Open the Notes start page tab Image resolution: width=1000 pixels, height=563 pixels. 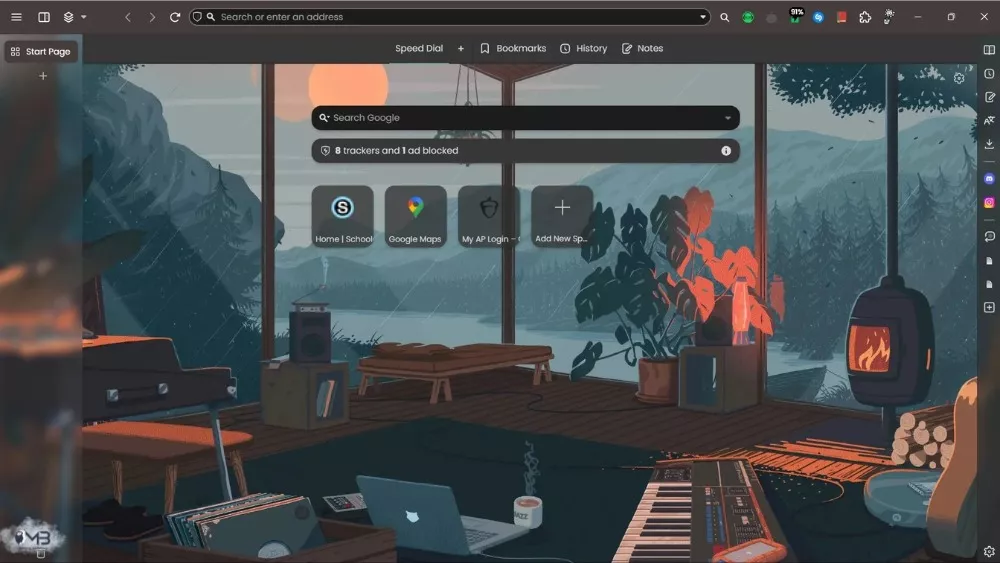pyautogui.click(x=642, y=48)
